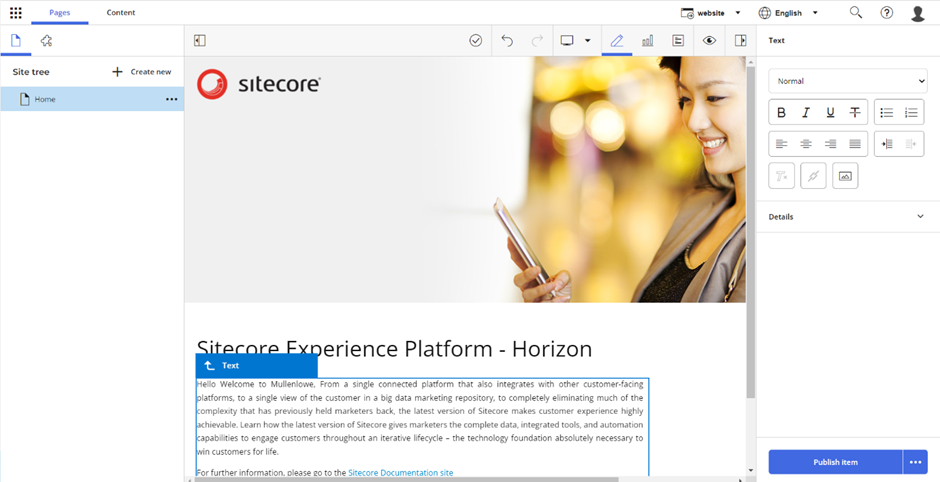Viewport: 940px width, 482px height.
Task: Justify the text
Action: point(855,144)
